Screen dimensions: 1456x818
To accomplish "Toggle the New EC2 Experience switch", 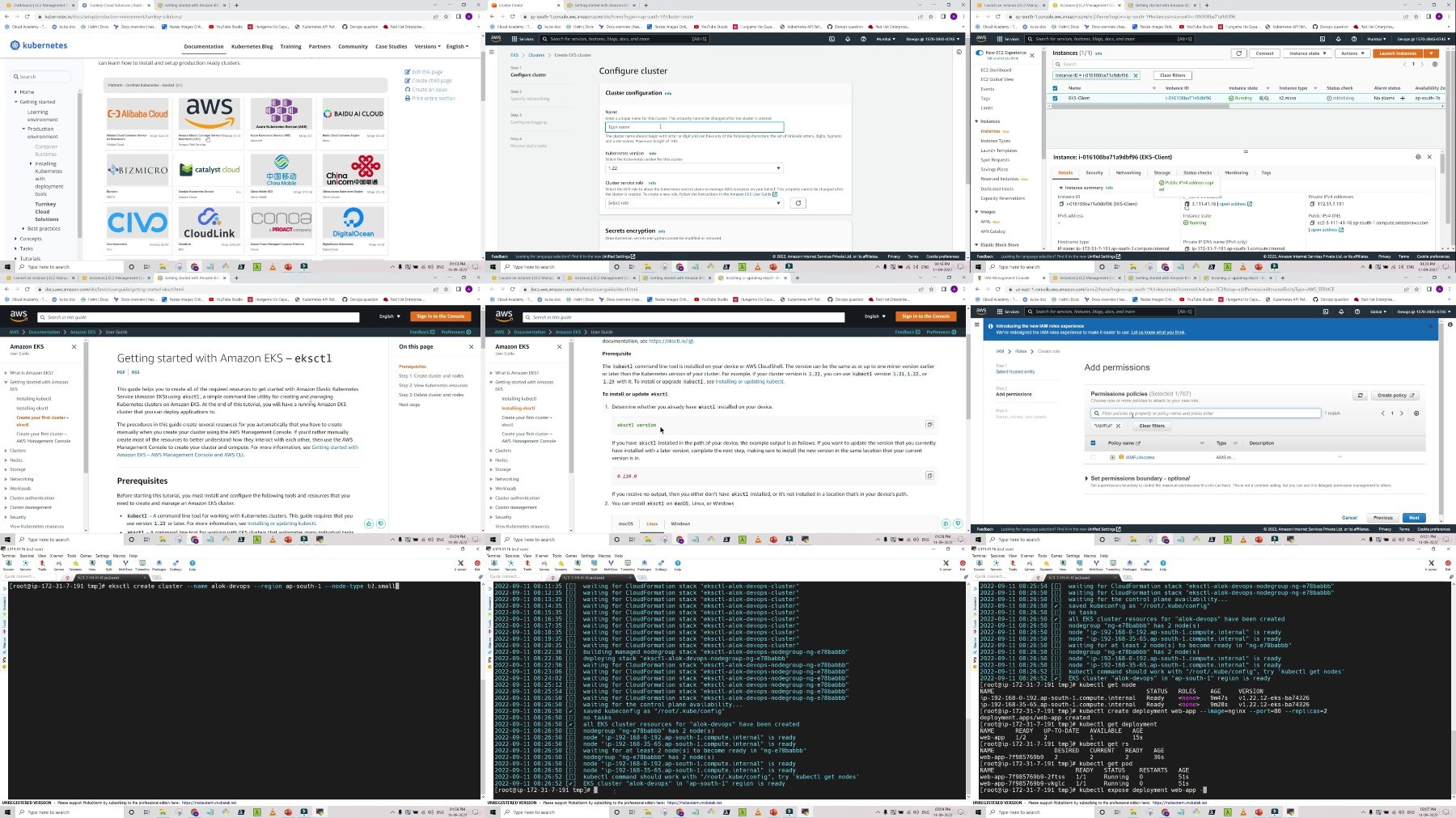I will pyautogui.click(x=980, y=53).
